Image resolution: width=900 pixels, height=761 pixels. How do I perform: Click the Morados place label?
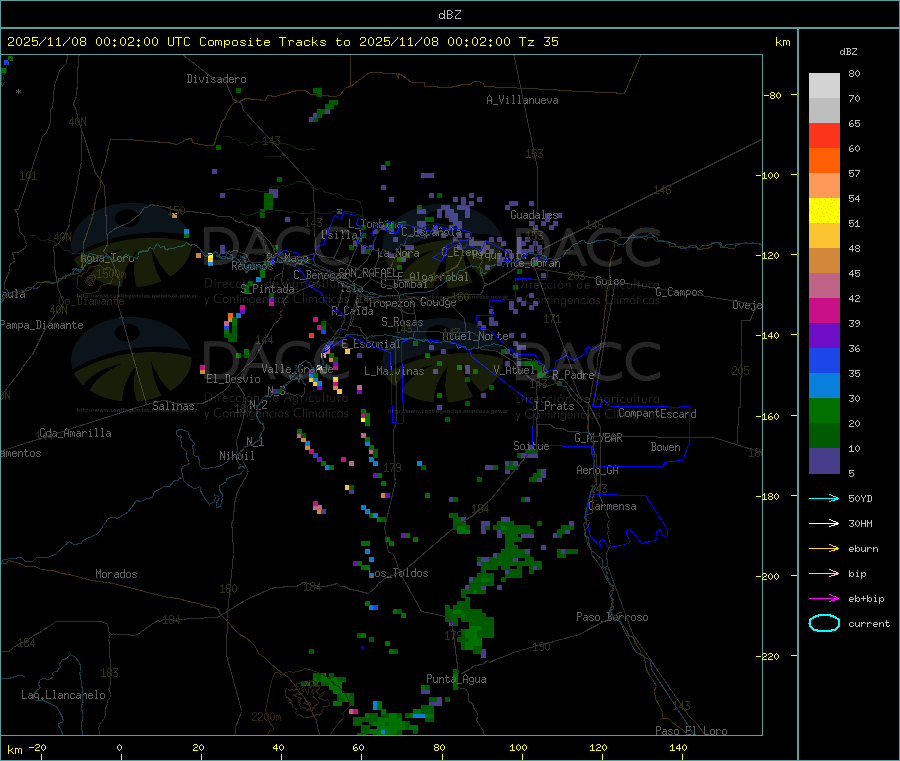pyautogui.click(x=116, y=574)
